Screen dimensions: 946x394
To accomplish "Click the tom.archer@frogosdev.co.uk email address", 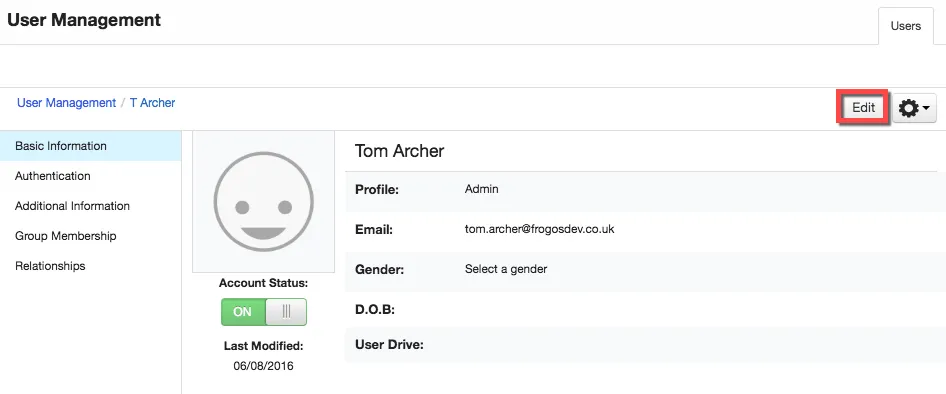I will point(539,229).
